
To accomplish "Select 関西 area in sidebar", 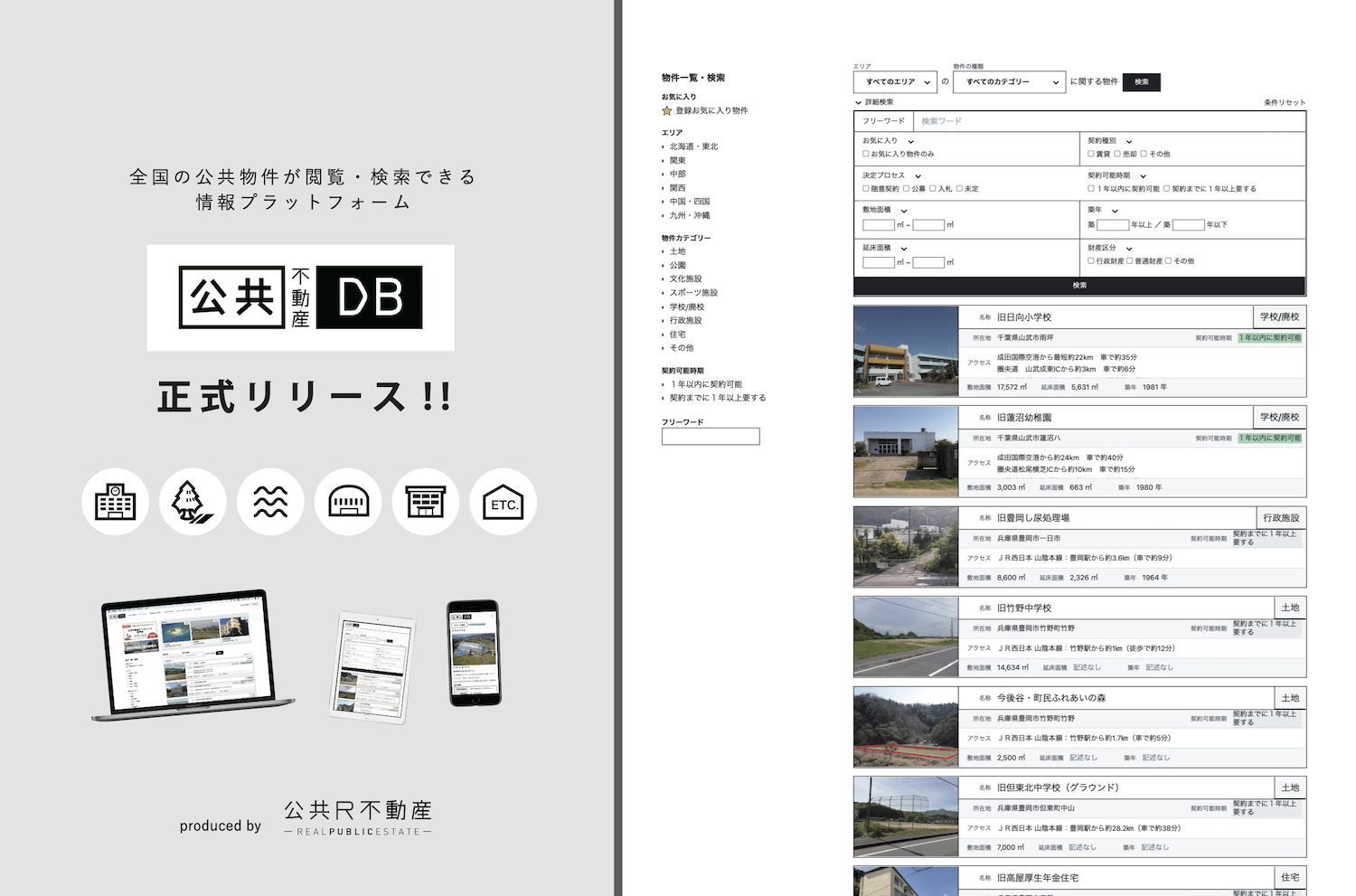I will (x=677, y=188).
